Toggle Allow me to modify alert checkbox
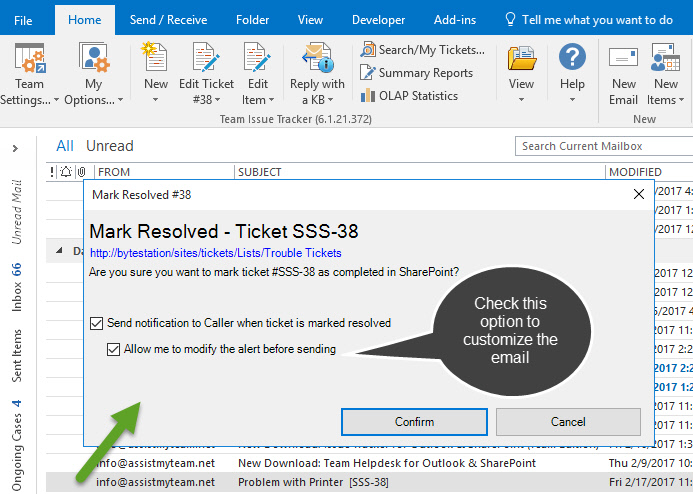 tap(114, 349)
